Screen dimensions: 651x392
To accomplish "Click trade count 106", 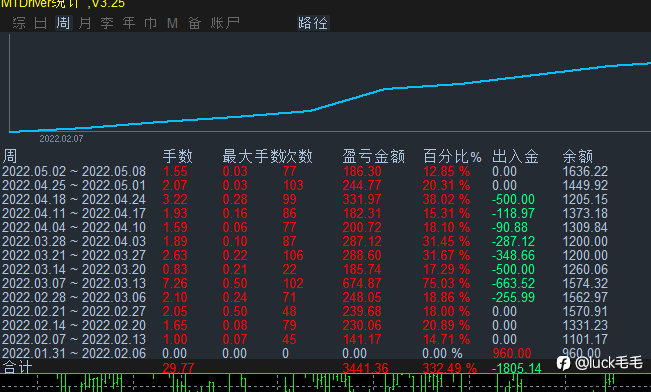I will (293, 255).
